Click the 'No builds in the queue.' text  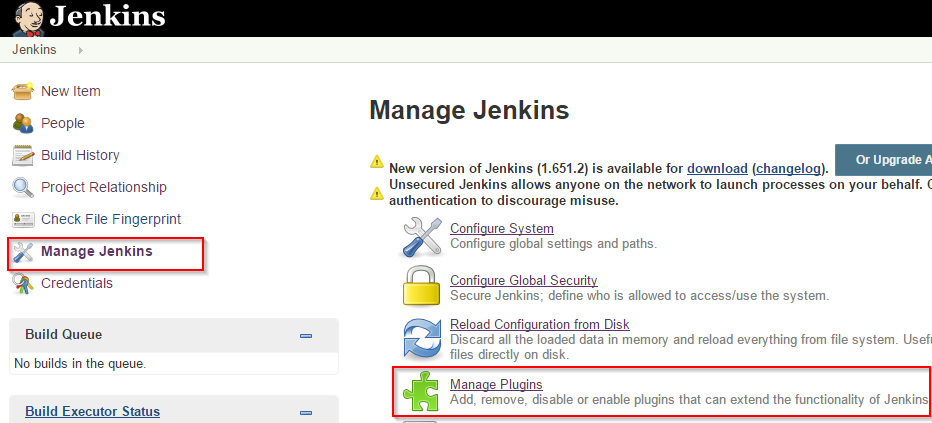80,363
